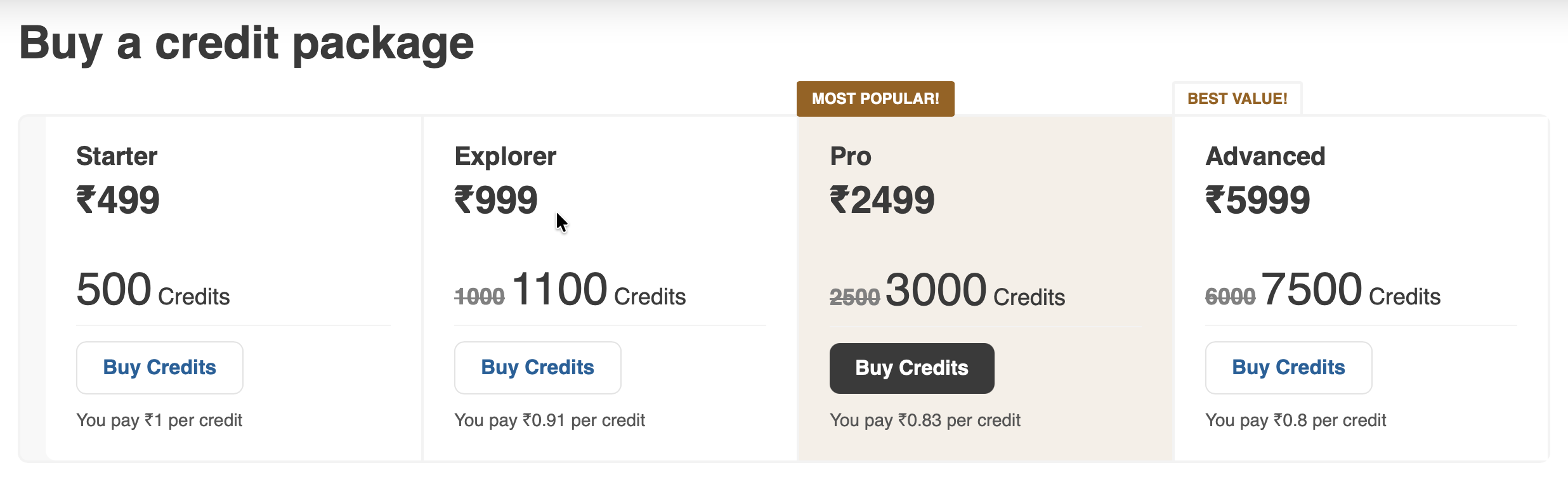Click the ₹999 price

coord(496,200)
